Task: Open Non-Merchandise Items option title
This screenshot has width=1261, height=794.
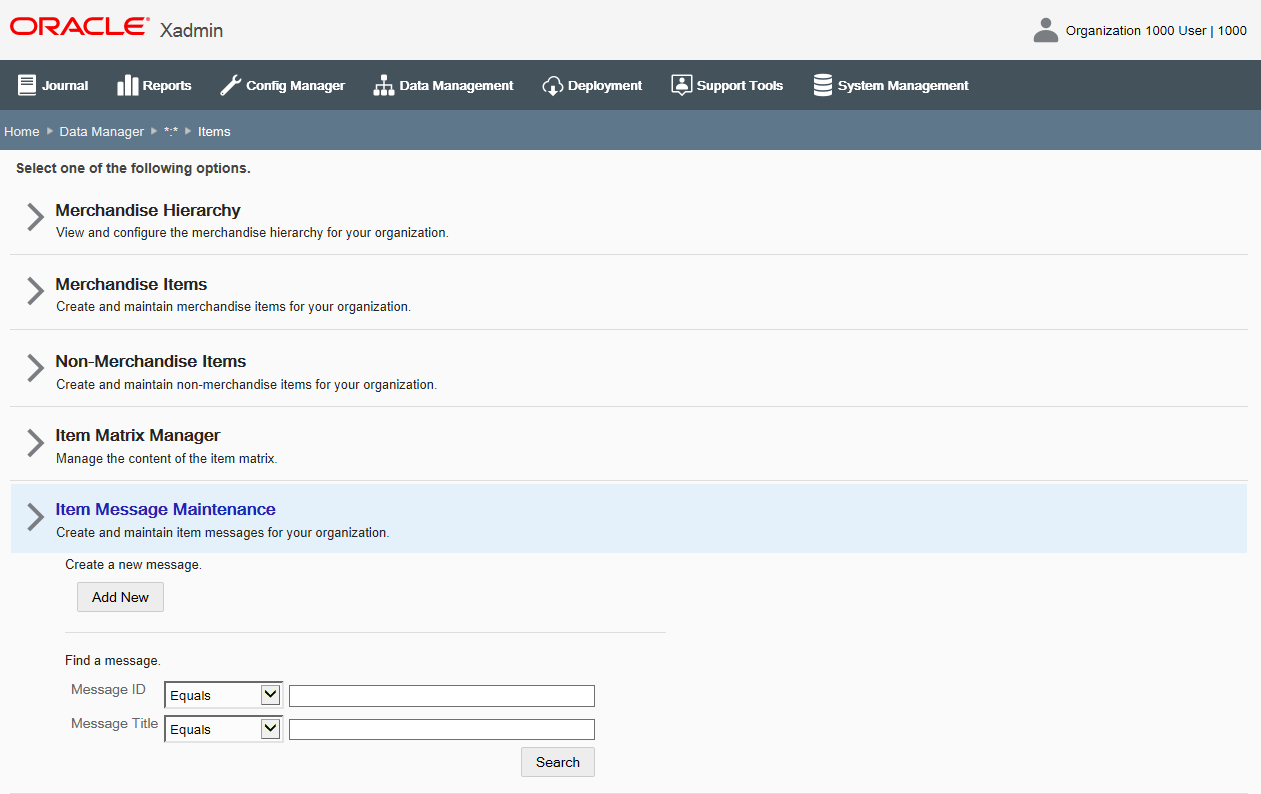Action: coord(151,362)
